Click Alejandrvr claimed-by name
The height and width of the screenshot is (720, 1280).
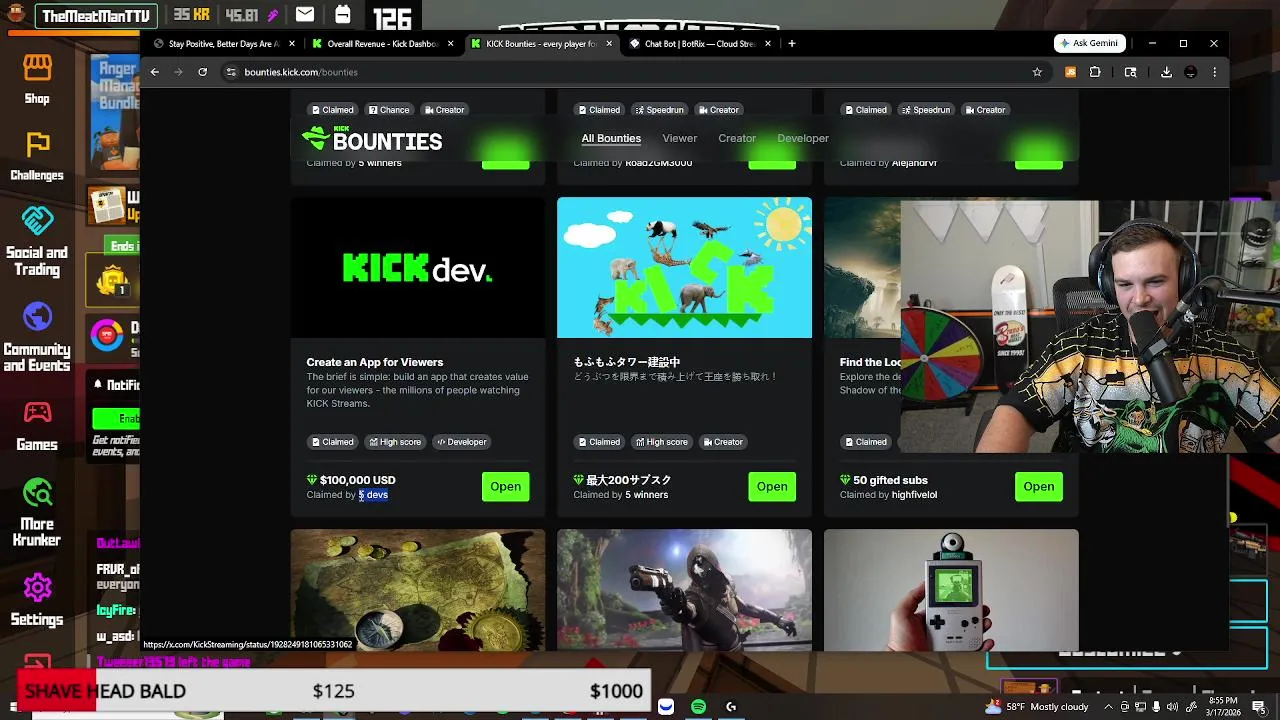(914, 162)
